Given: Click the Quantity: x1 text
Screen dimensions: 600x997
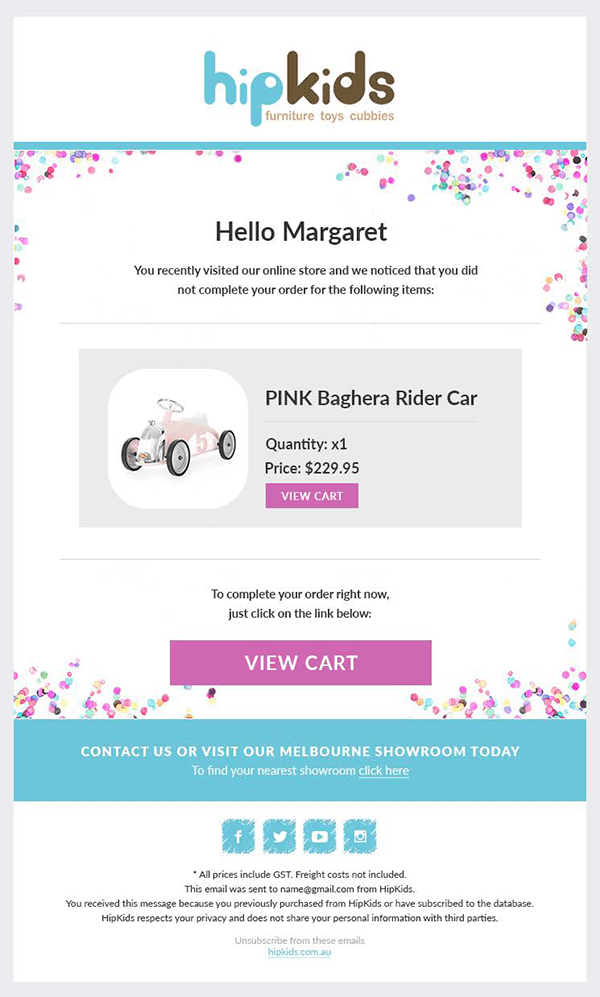Looking at the screenshot, I should [x=306, y=444].
